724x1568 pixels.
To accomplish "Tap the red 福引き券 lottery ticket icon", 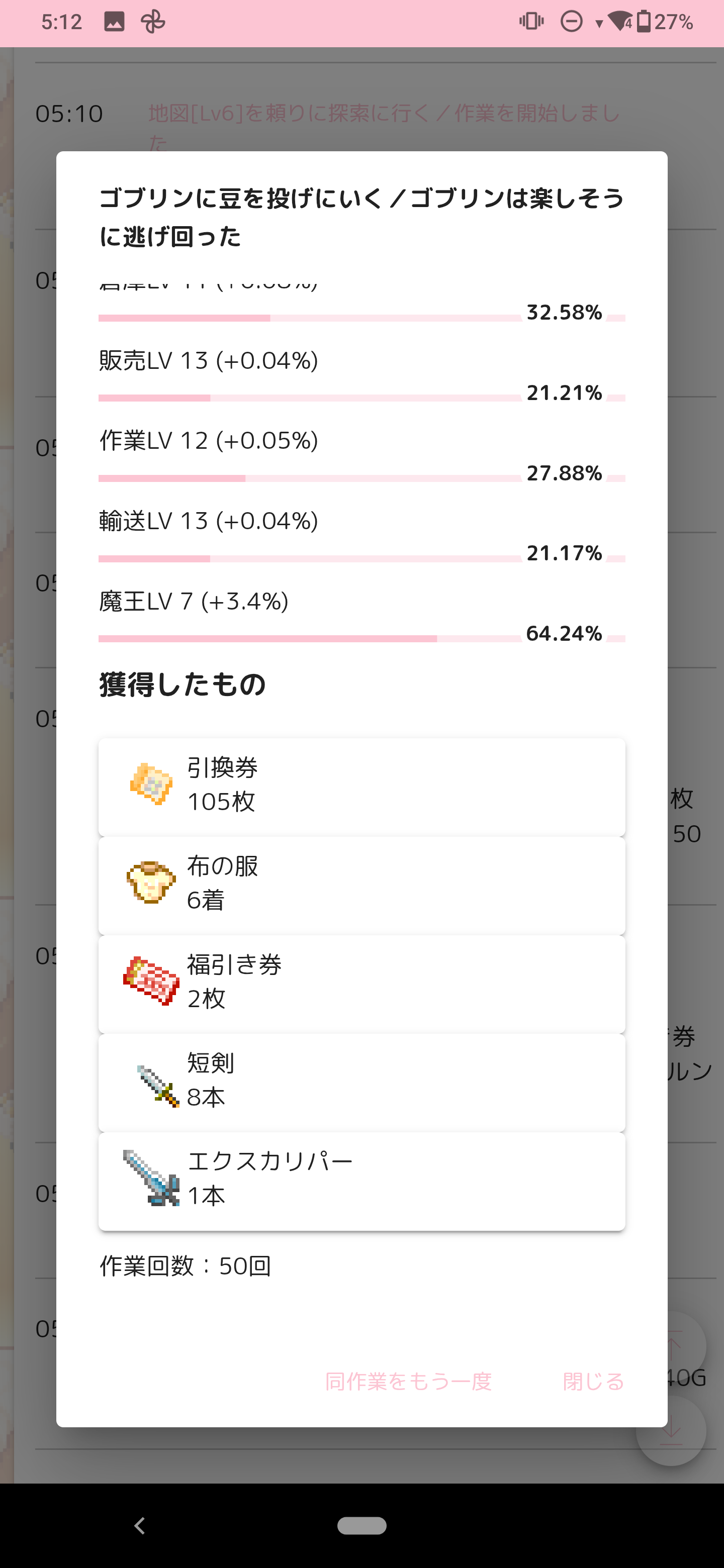I will (x=151, y=981).
